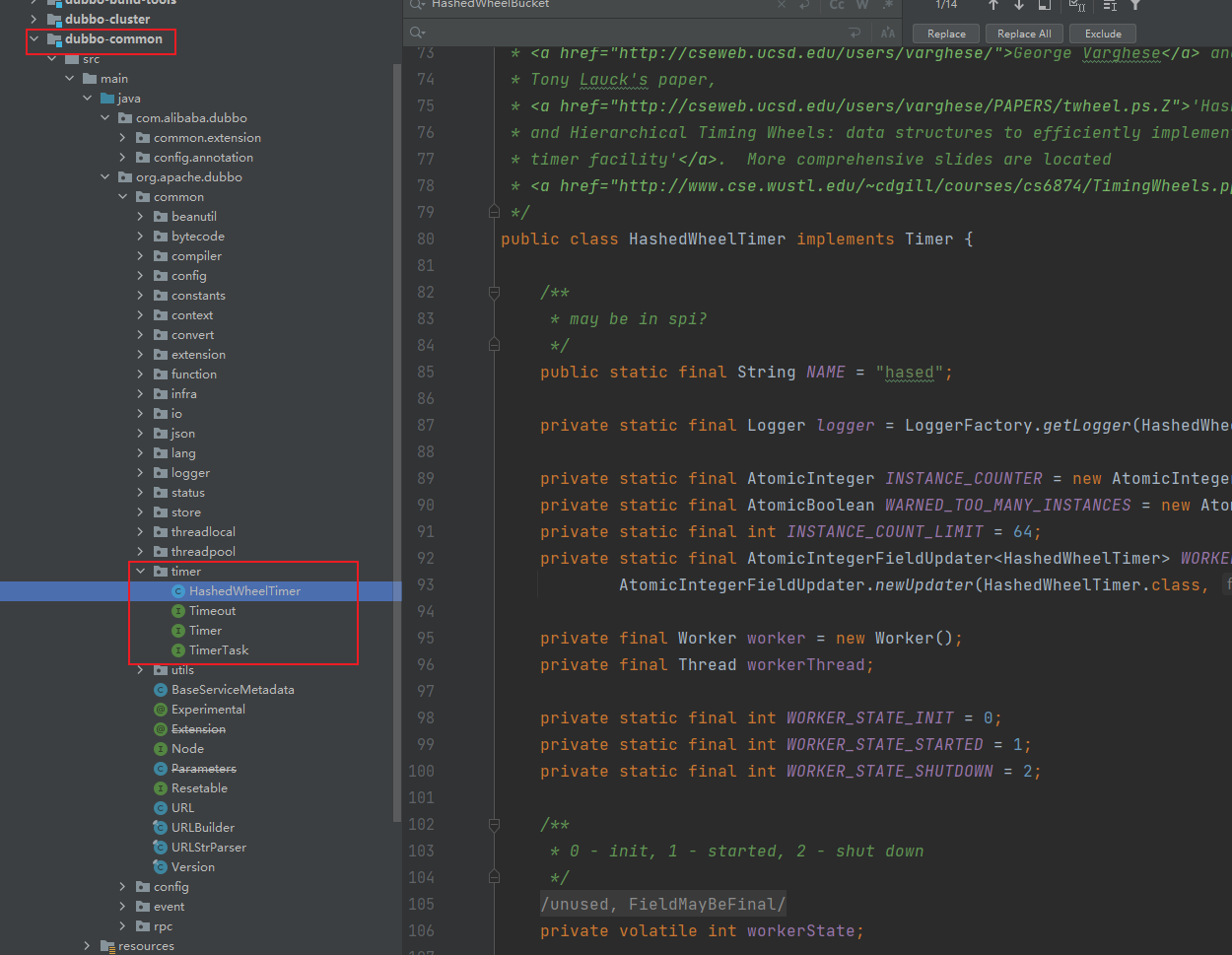Click the URLBuilder class icon
This screenshot has height=955, width=1232.
click(161, 828)
